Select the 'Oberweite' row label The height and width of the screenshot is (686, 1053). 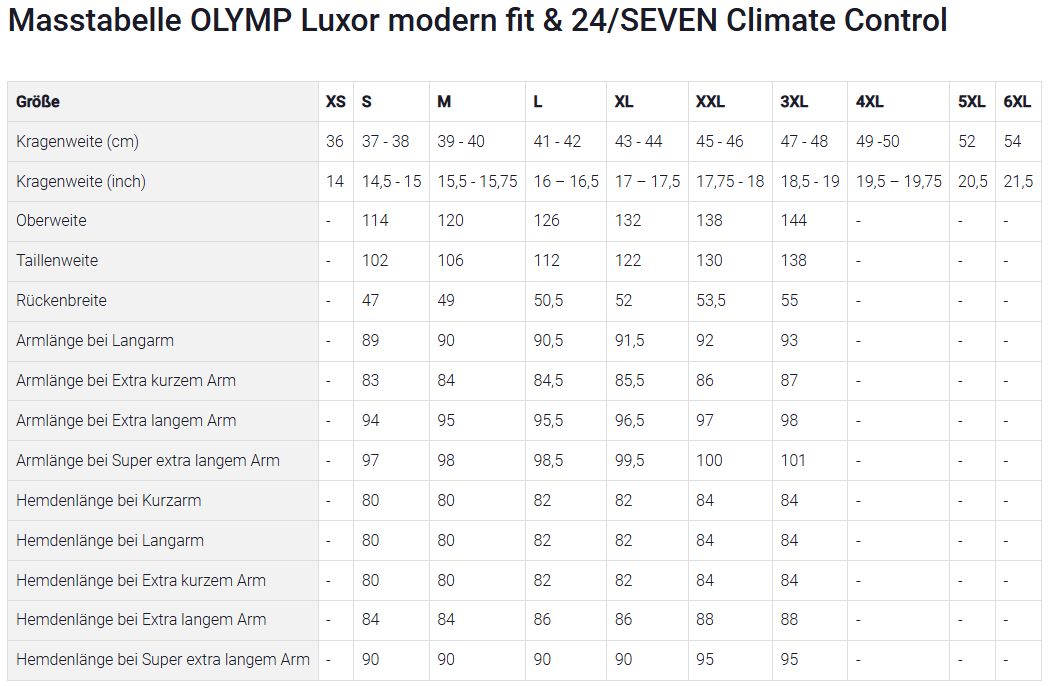click(x=51, y=221)
